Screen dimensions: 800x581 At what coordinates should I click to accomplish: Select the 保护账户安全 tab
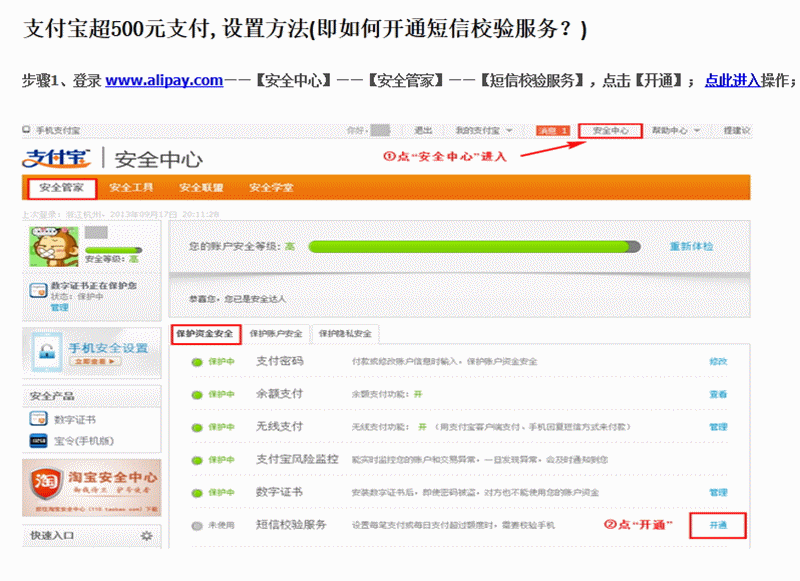coord(276,334)
